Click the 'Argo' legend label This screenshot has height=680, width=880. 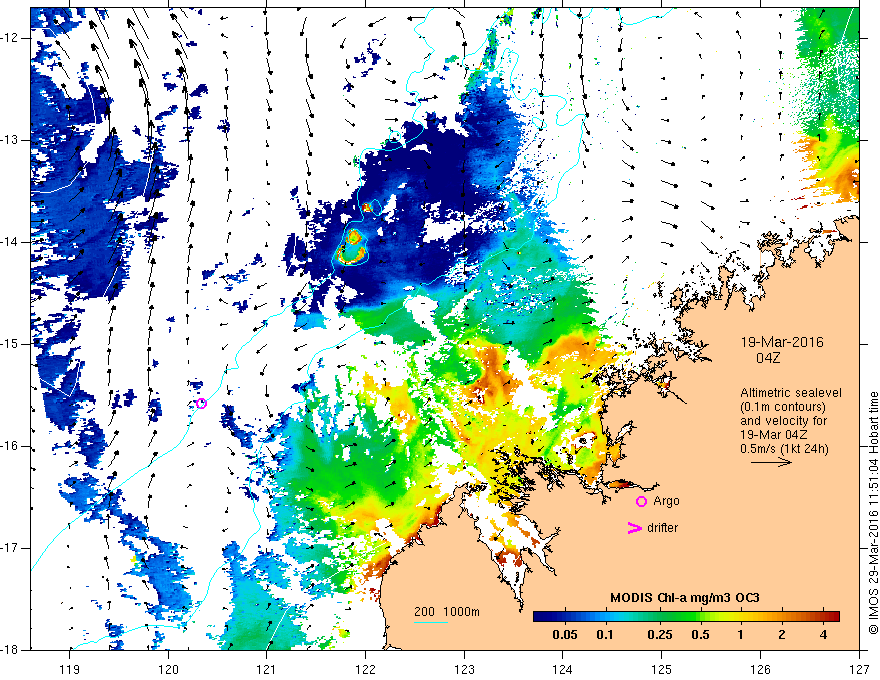(666, 501)
